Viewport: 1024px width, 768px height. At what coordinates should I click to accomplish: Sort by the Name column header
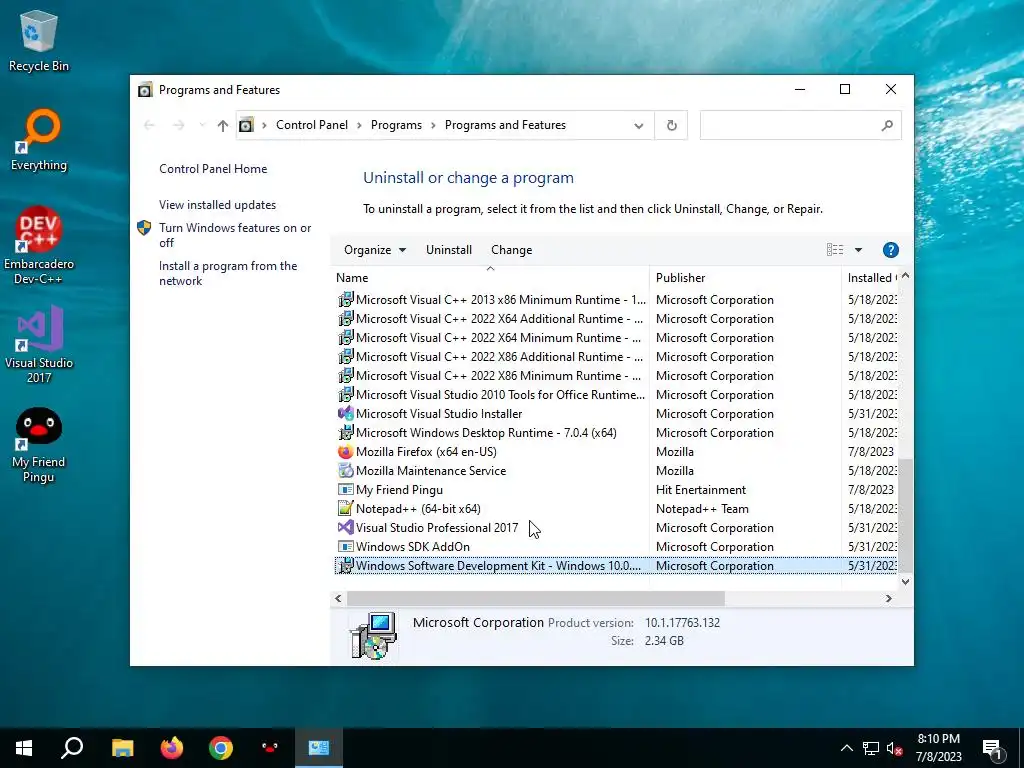pyautogui.click(x=490, y=278)
